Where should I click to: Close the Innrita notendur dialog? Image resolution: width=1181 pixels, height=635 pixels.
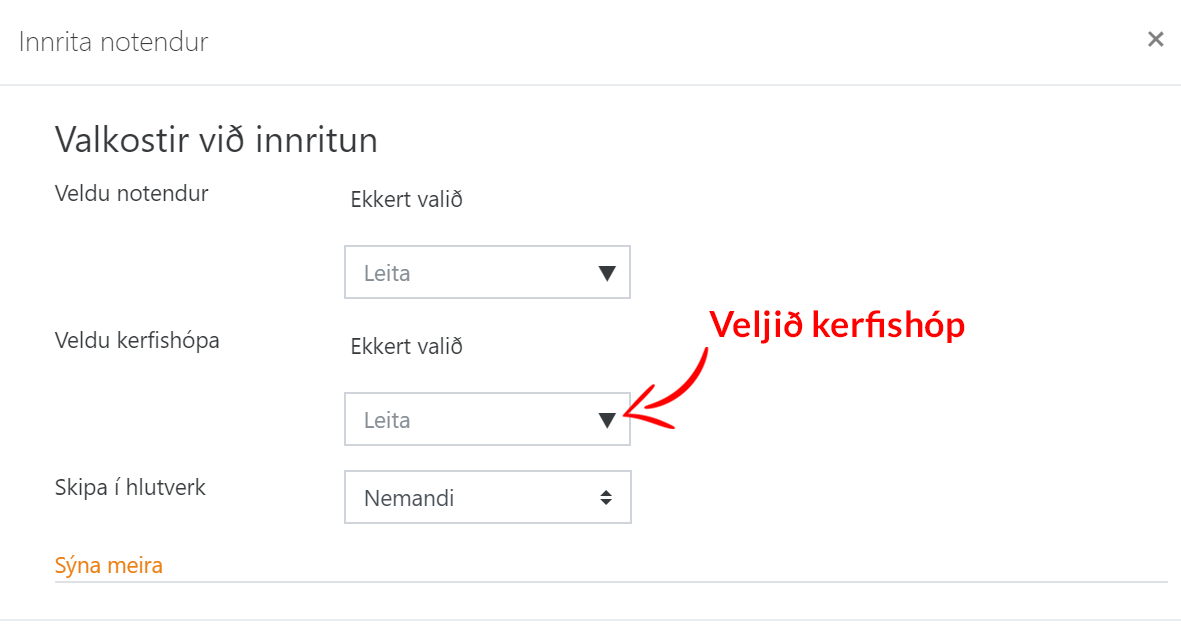(1155, 40)
